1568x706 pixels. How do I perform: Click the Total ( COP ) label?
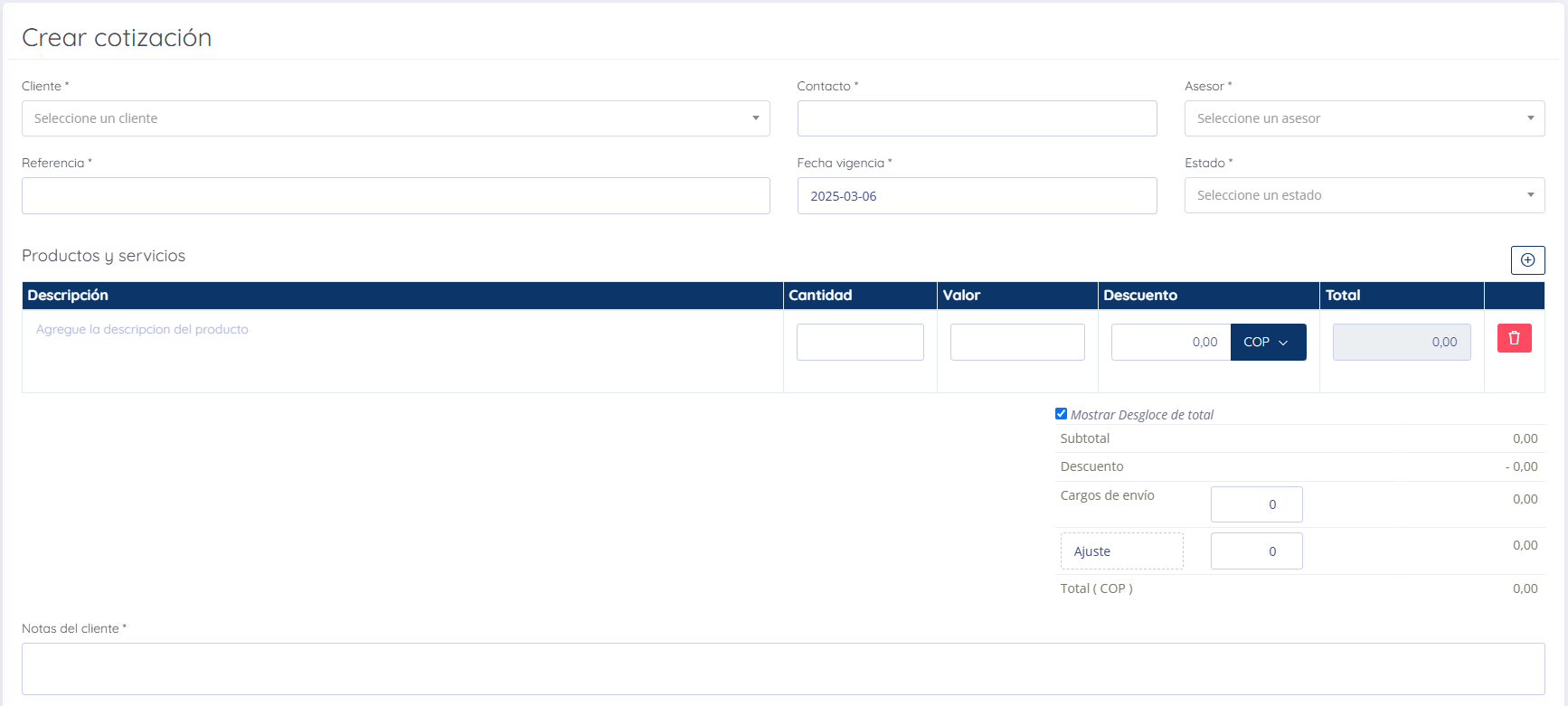pyautogui.click(x=1096, y=588)
